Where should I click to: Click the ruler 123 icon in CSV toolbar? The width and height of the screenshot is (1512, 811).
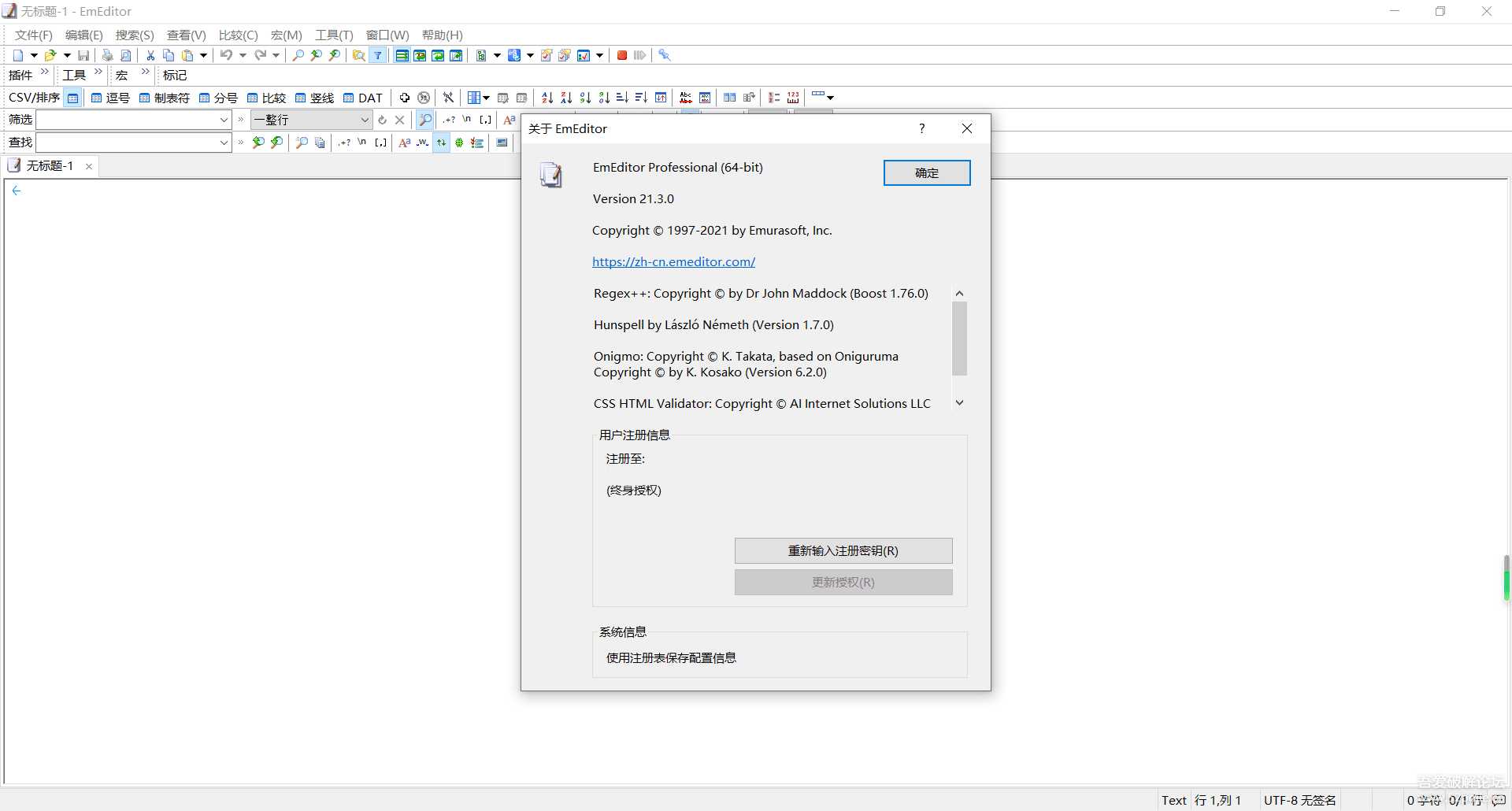[793, 98]
